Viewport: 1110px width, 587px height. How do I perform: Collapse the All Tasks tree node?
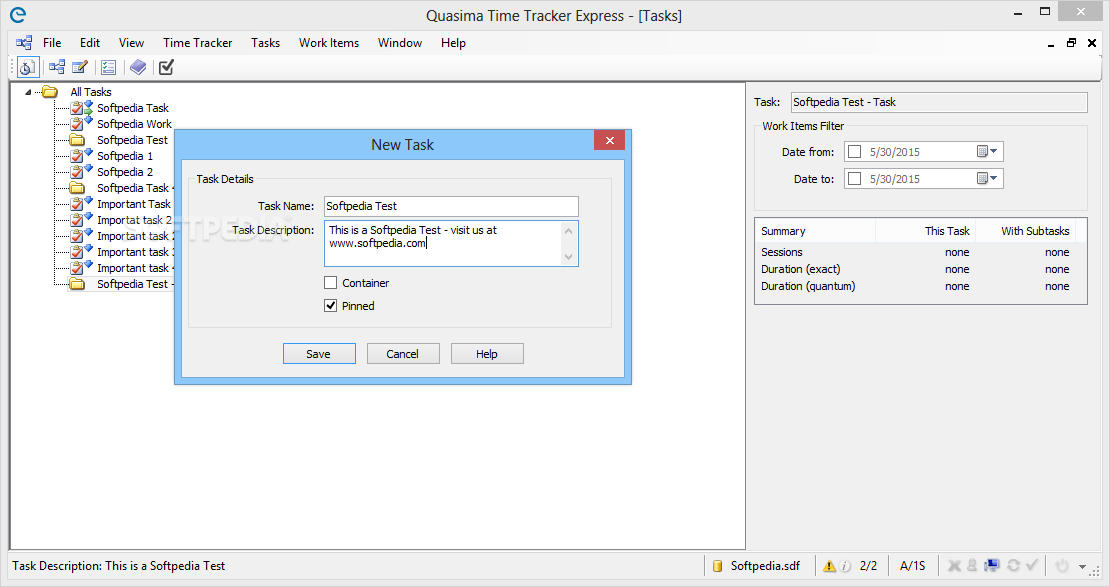pyautogui.click(x=28, y=92)
